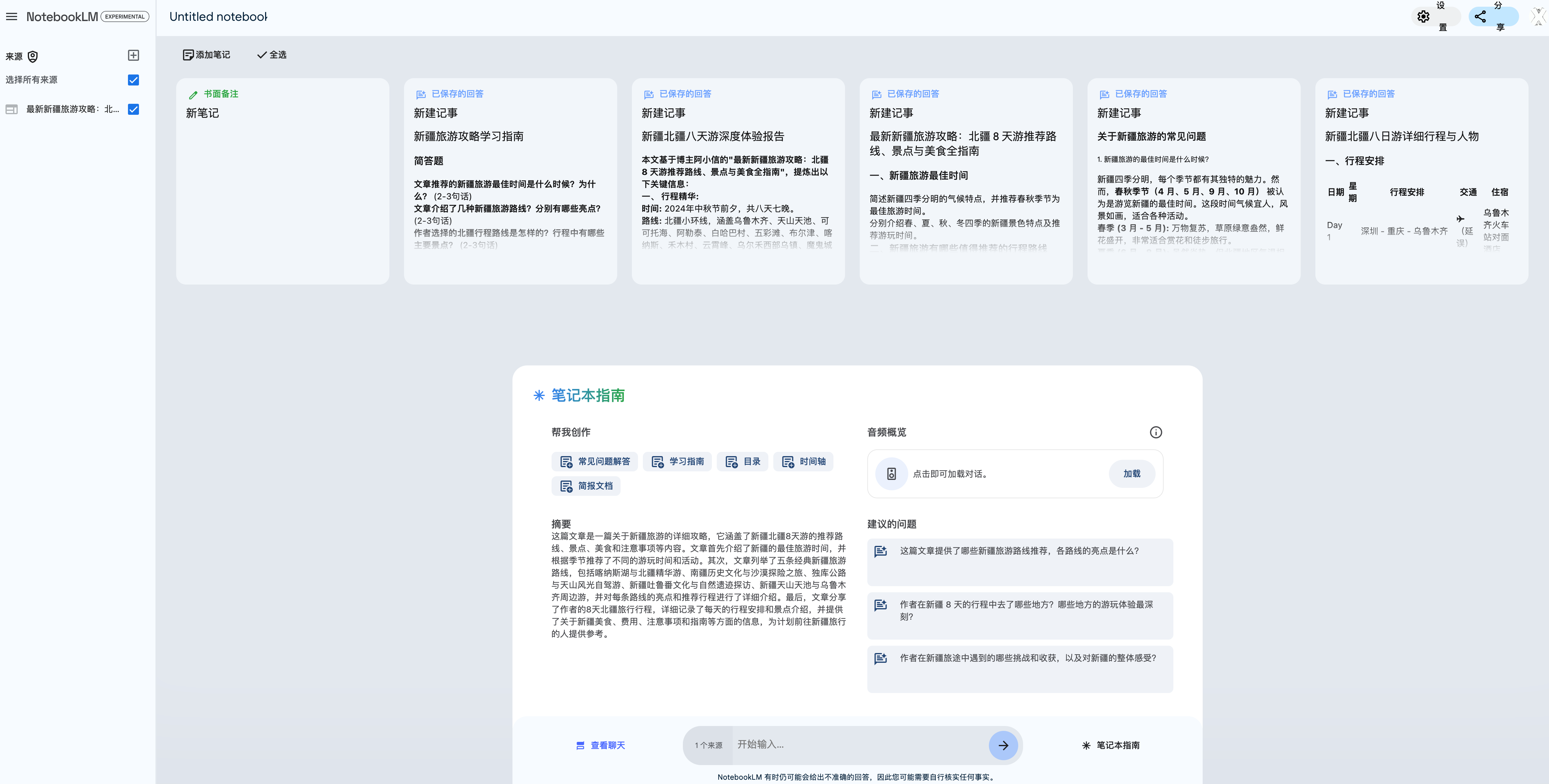Click the 目录 table of contents button
Image resolution: width=1549 pixels, height=784 pixels.
743,462
